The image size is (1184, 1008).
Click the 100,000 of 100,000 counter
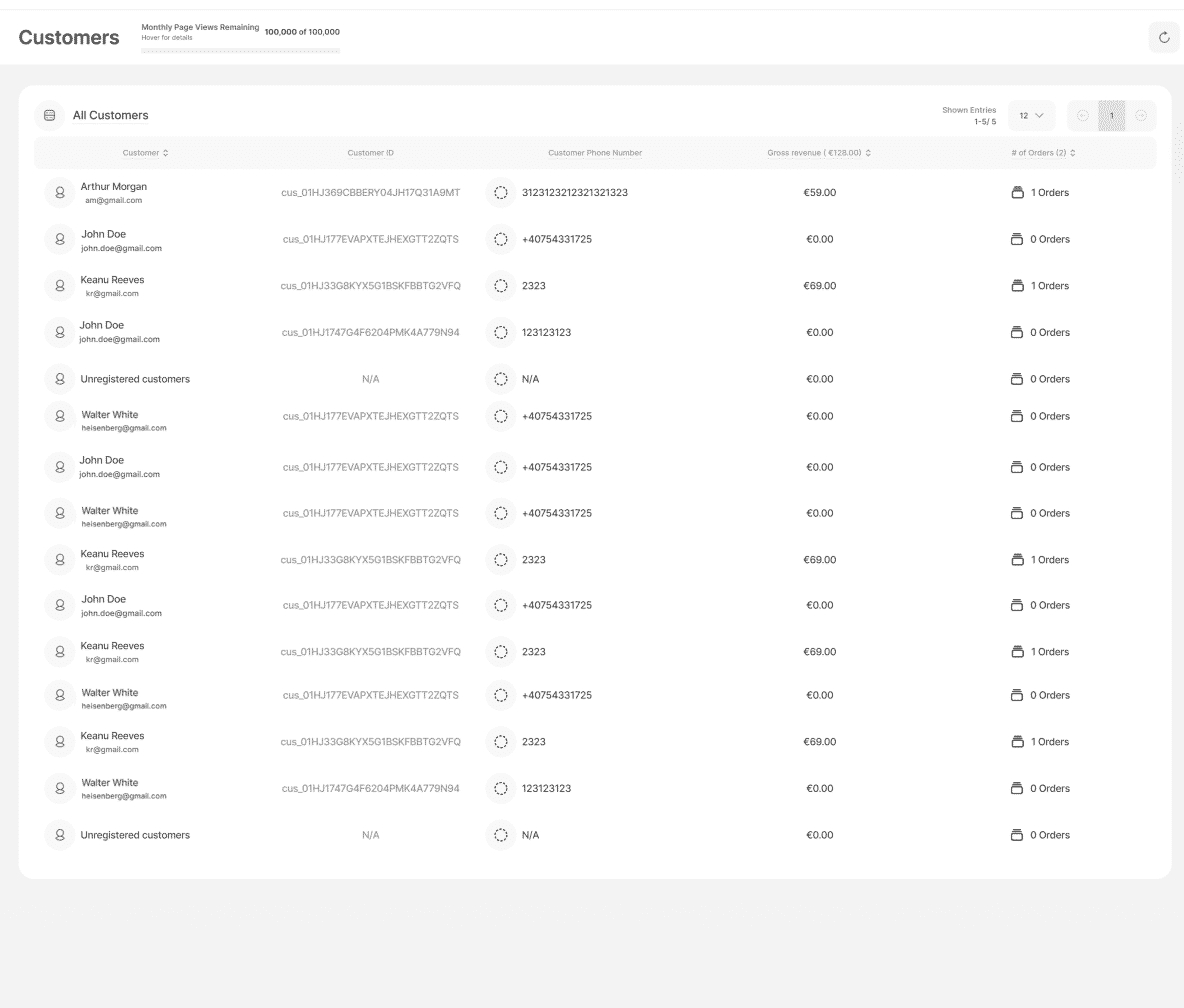pyautogui.click(x=302, y=32)
